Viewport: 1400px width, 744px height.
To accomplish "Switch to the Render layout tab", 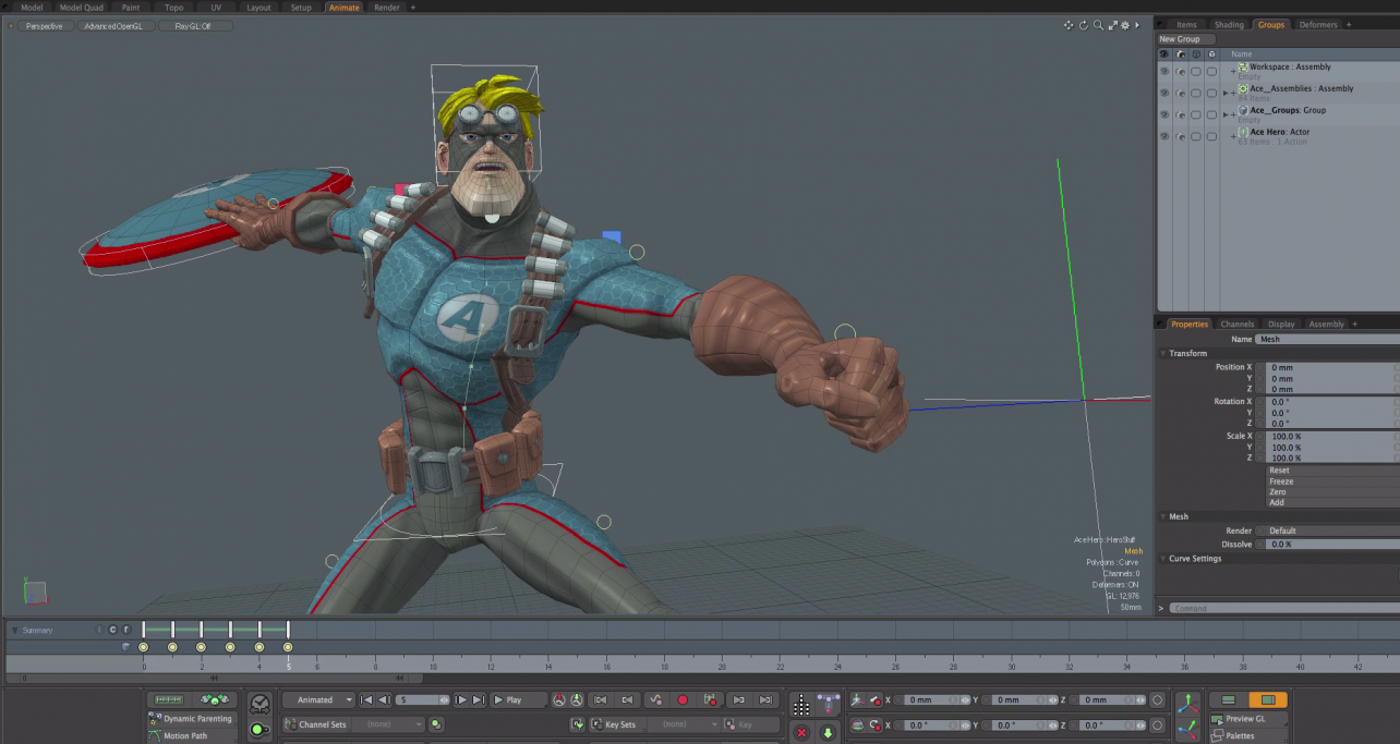I will pos(387,7).
